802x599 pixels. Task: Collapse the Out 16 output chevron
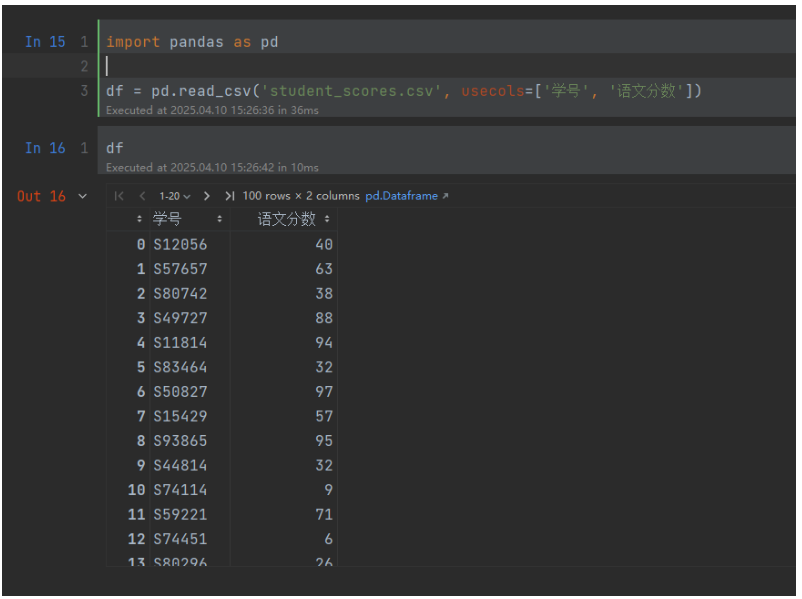click(x=82, y=196)
